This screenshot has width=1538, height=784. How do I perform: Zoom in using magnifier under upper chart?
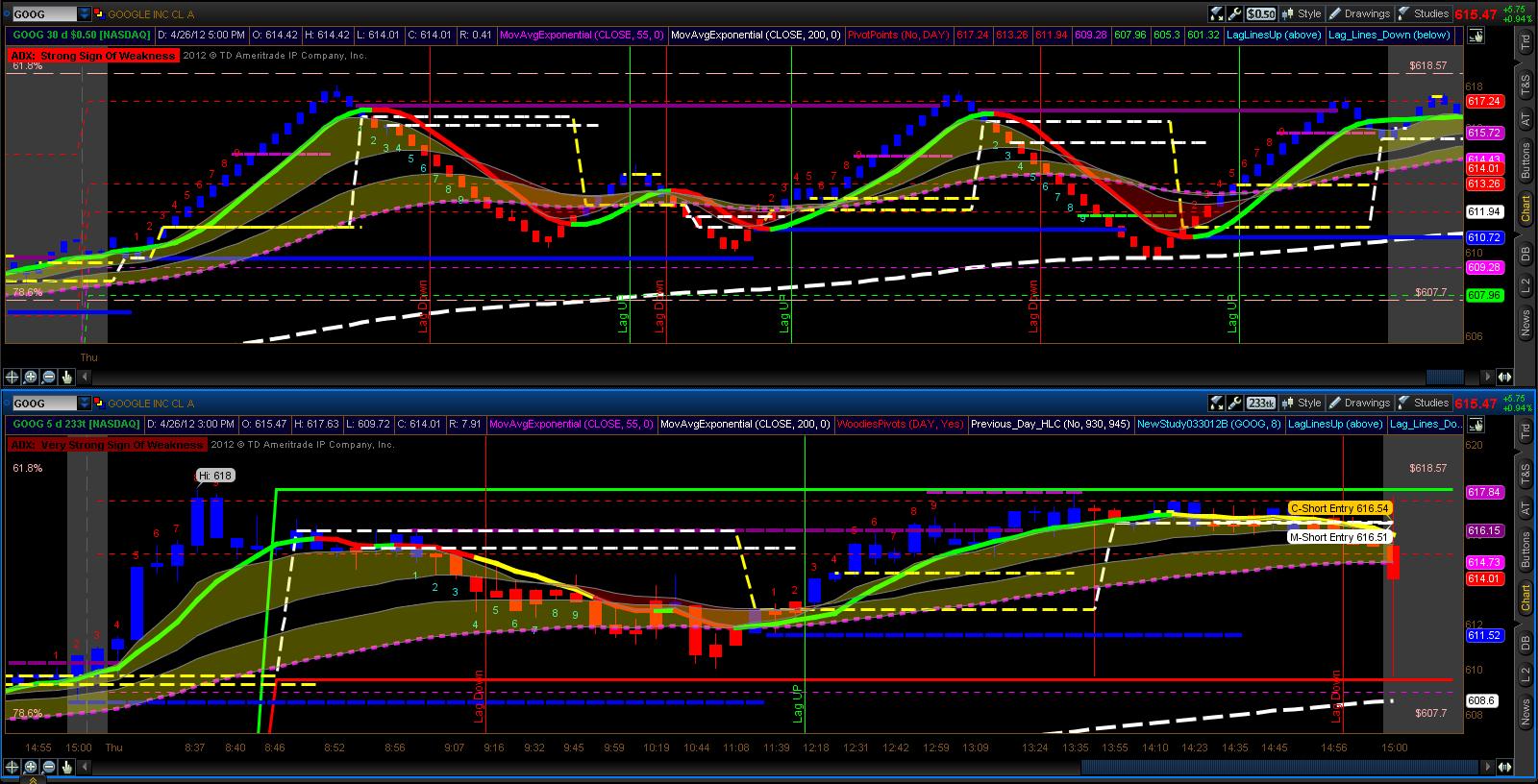(x=31, y=377)
